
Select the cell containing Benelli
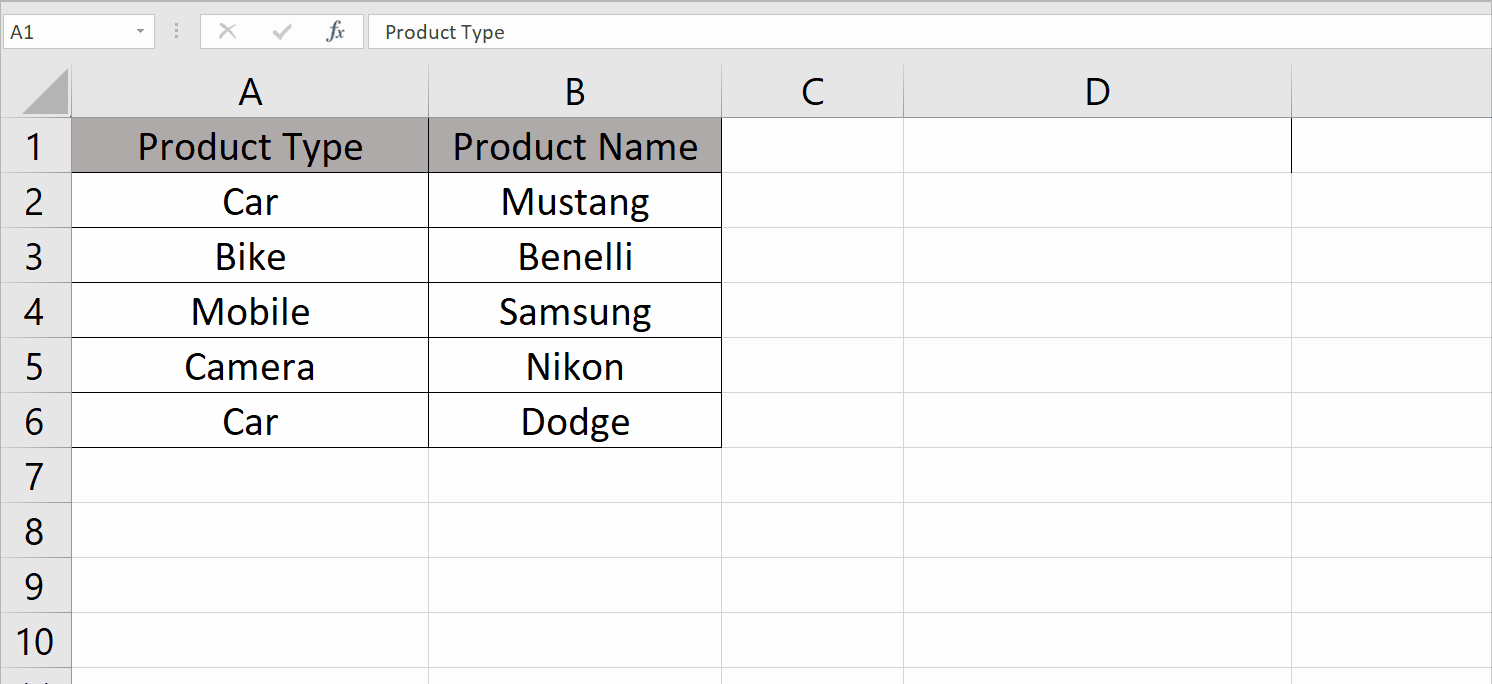click(574, 255)
